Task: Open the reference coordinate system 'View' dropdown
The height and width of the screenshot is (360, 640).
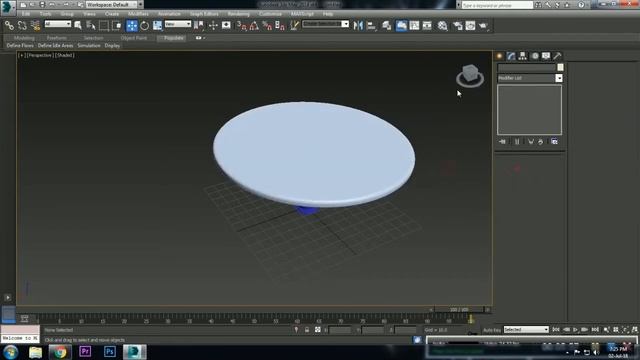Action: click(178, 24)
